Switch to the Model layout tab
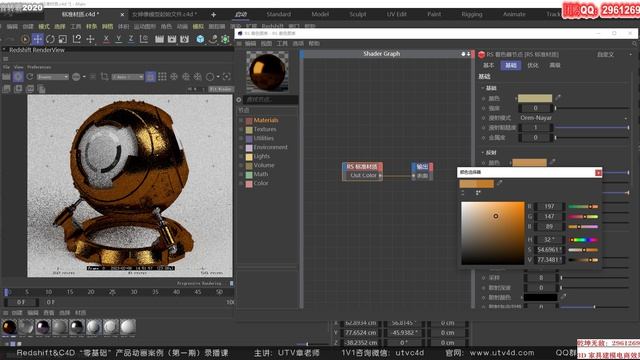The height and width of the screenshot is (360, 640). click(320, 14)
